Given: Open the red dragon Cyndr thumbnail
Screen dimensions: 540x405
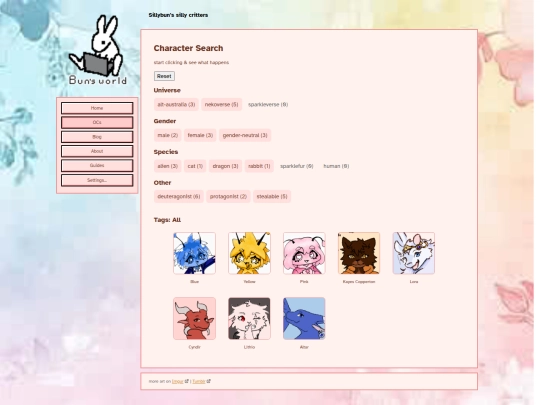Looking at the screenshot, I should pyautogui.click(x=194, y=319).
